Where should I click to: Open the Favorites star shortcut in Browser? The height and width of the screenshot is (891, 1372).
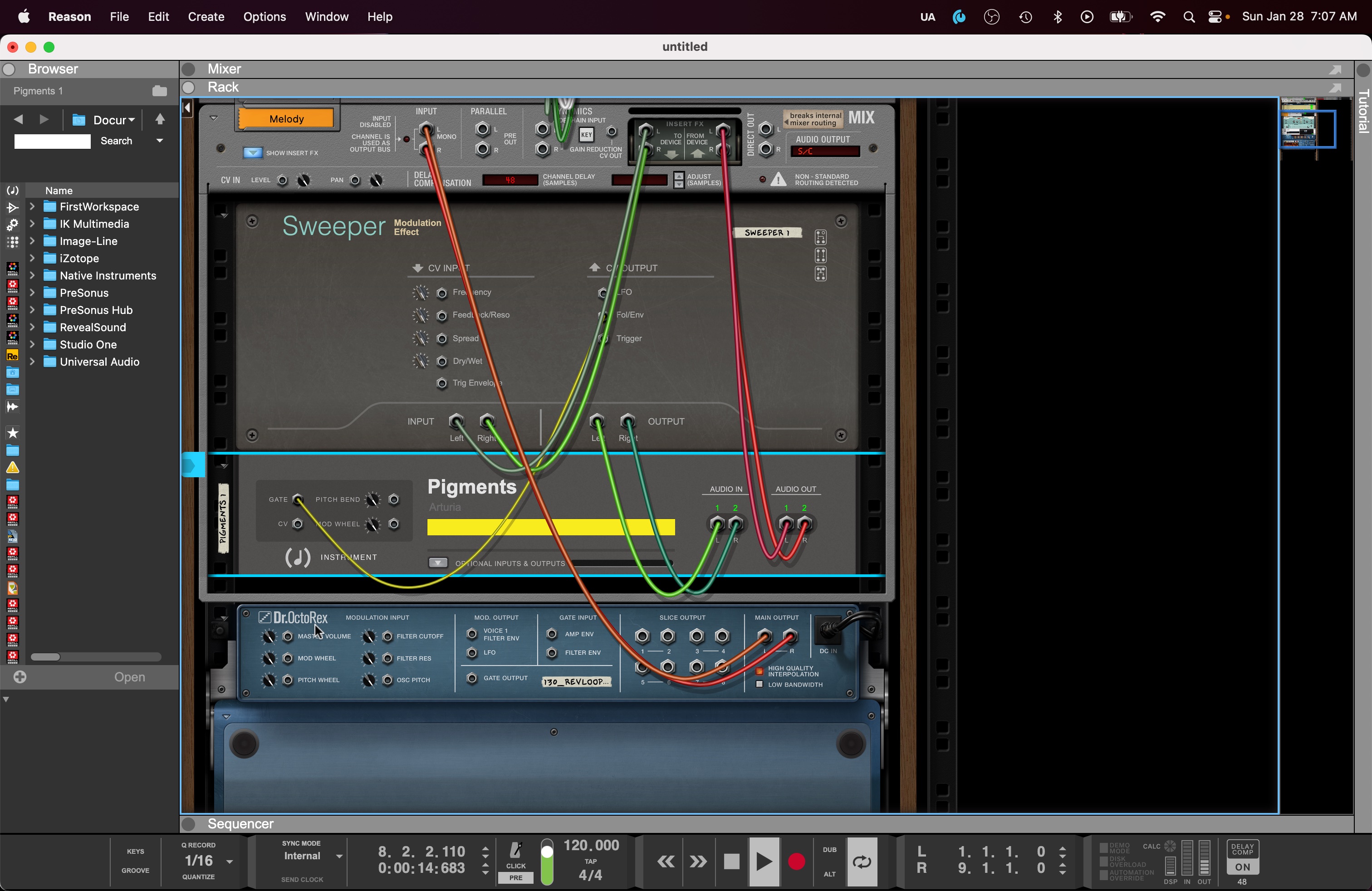12,433
